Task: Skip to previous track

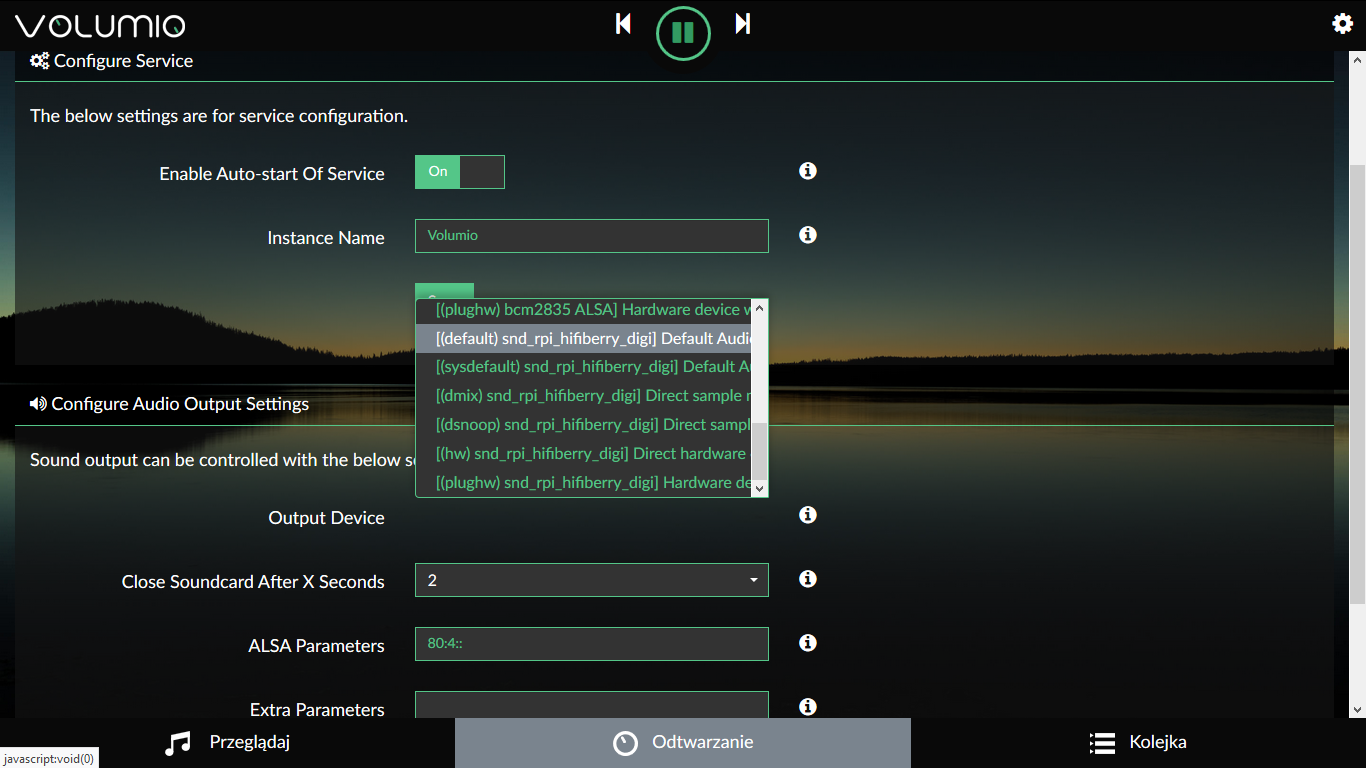Action: point(623,23)
